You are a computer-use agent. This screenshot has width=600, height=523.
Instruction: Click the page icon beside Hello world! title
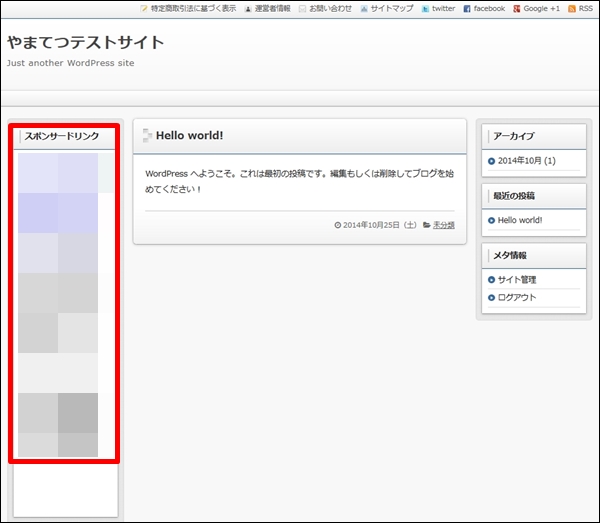[147, 135]
